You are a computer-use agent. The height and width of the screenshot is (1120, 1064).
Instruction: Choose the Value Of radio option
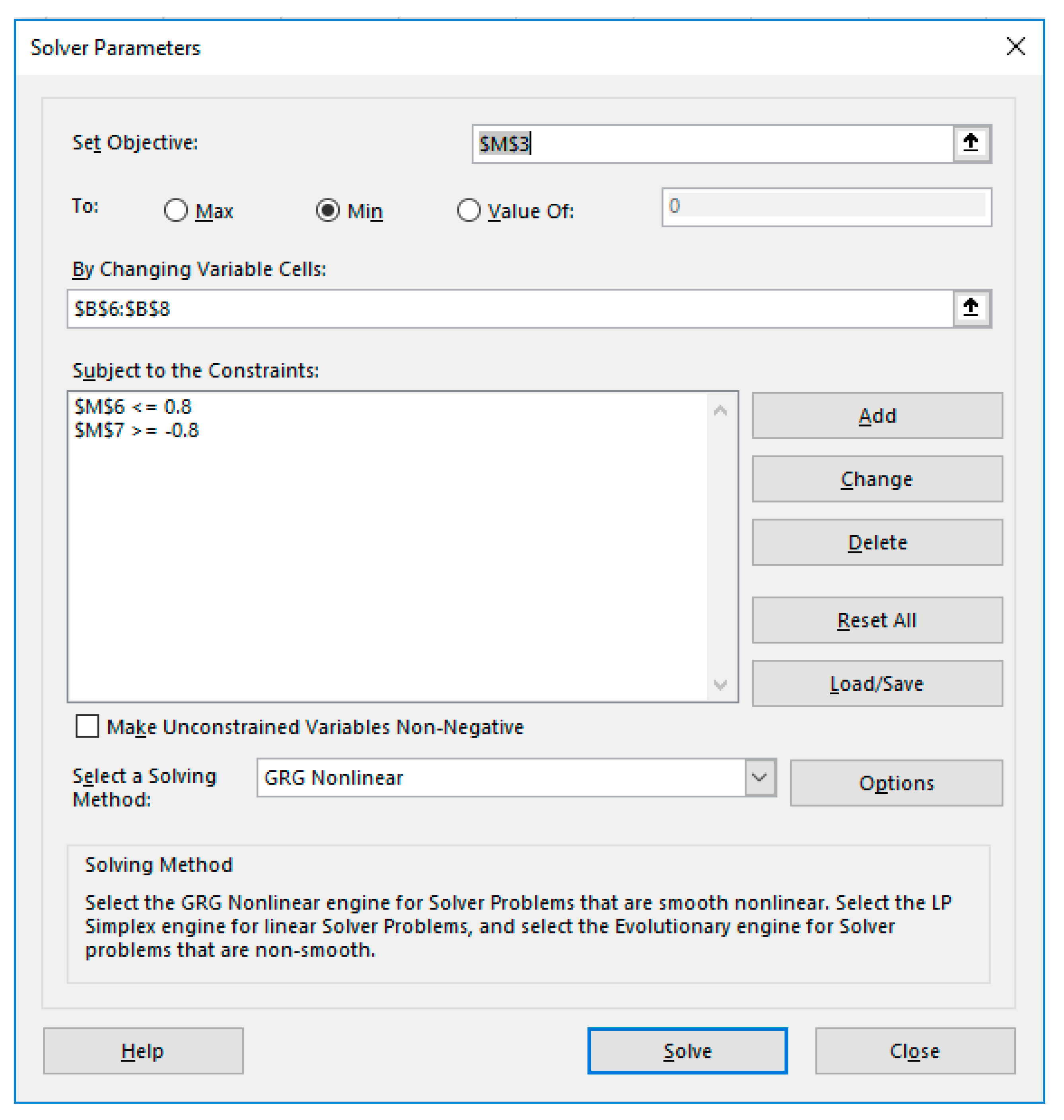pyautogui.click(x=469, y=210)
